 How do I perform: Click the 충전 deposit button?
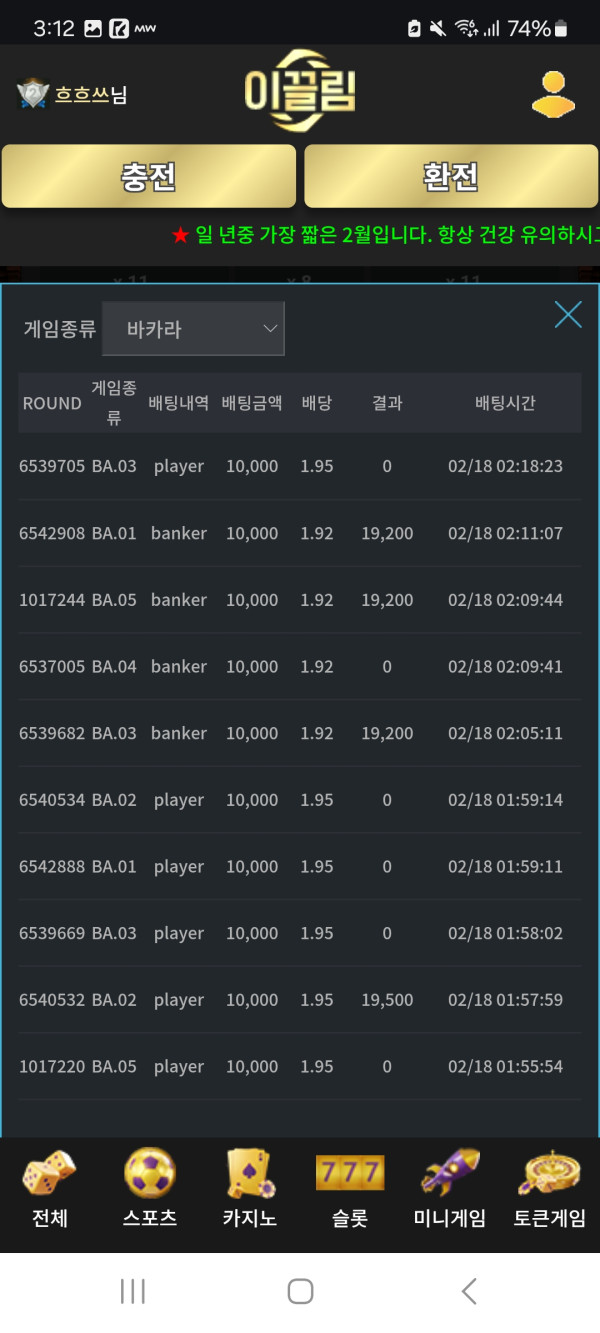(149, 177)
